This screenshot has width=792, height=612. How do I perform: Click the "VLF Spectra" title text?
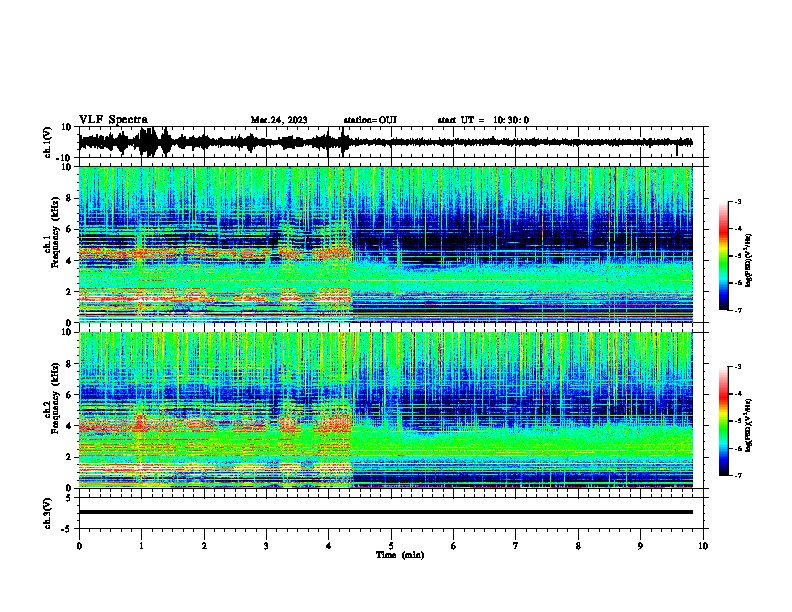[113, 120]
